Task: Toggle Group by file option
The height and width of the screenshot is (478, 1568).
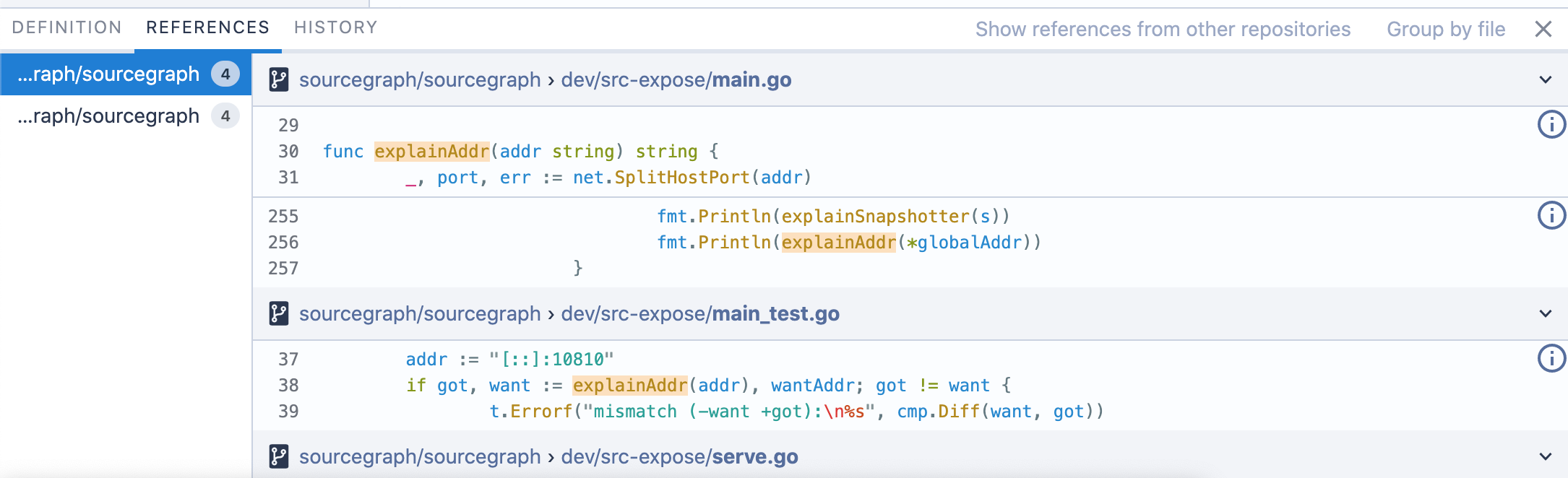Action: click(1446, 29)
